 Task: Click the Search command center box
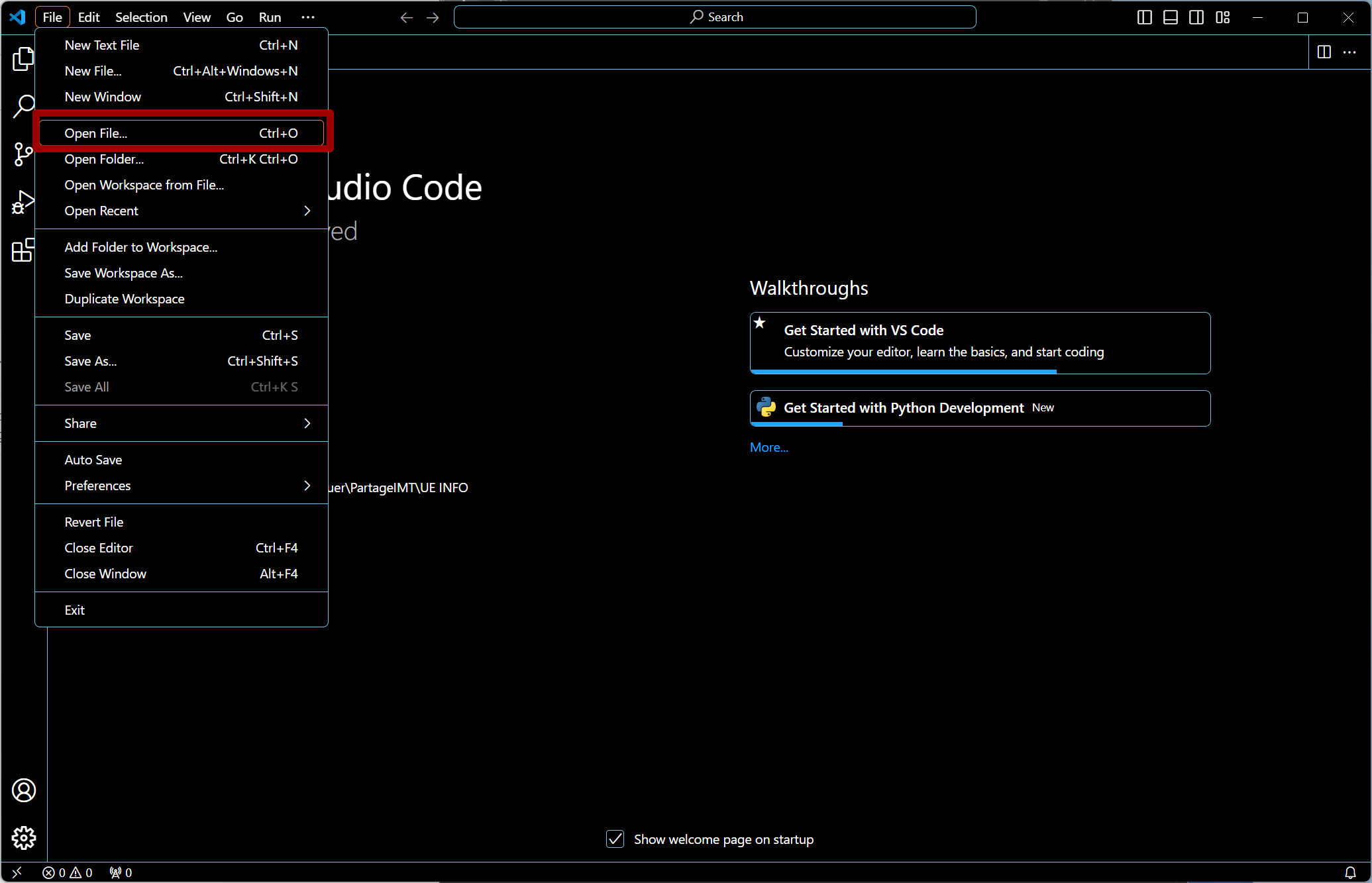715,17
